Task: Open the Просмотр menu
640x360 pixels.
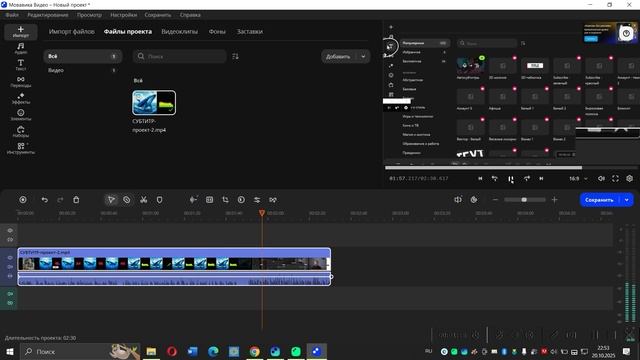Action: (x=89, y=15)
